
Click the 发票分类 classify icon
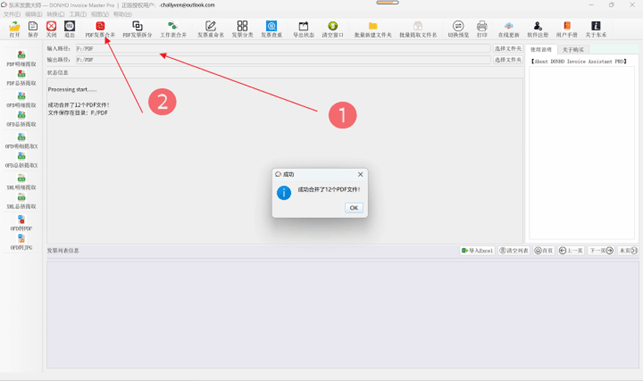(242, 26)
